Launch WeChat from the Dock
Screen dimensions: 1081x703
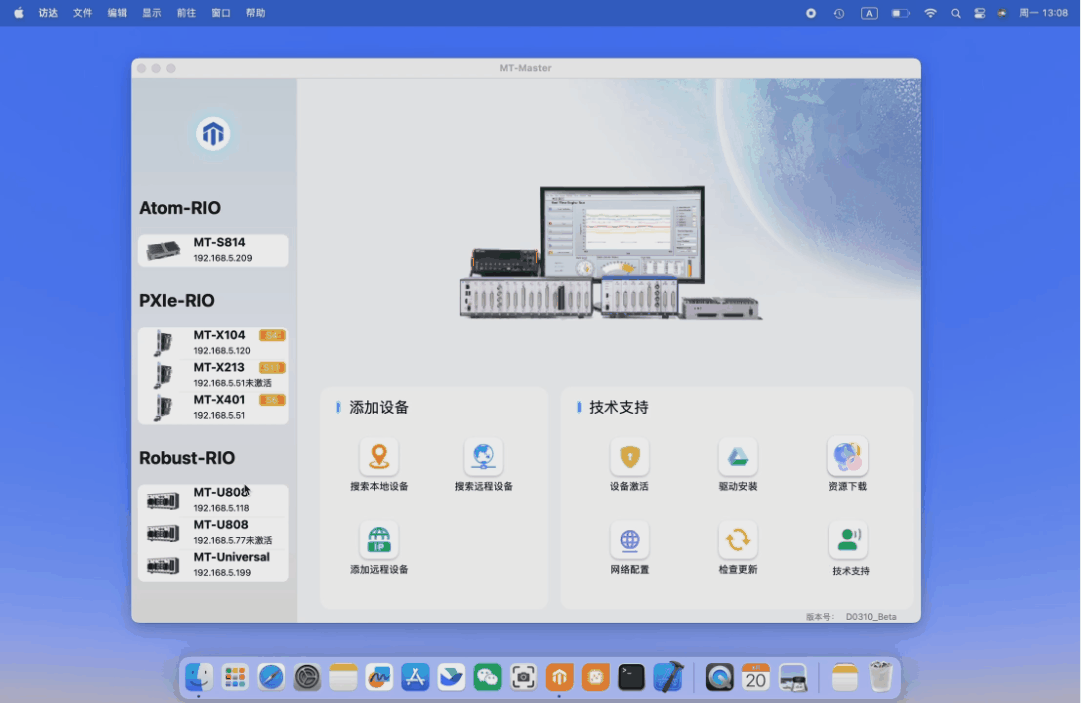coord(487,677)
